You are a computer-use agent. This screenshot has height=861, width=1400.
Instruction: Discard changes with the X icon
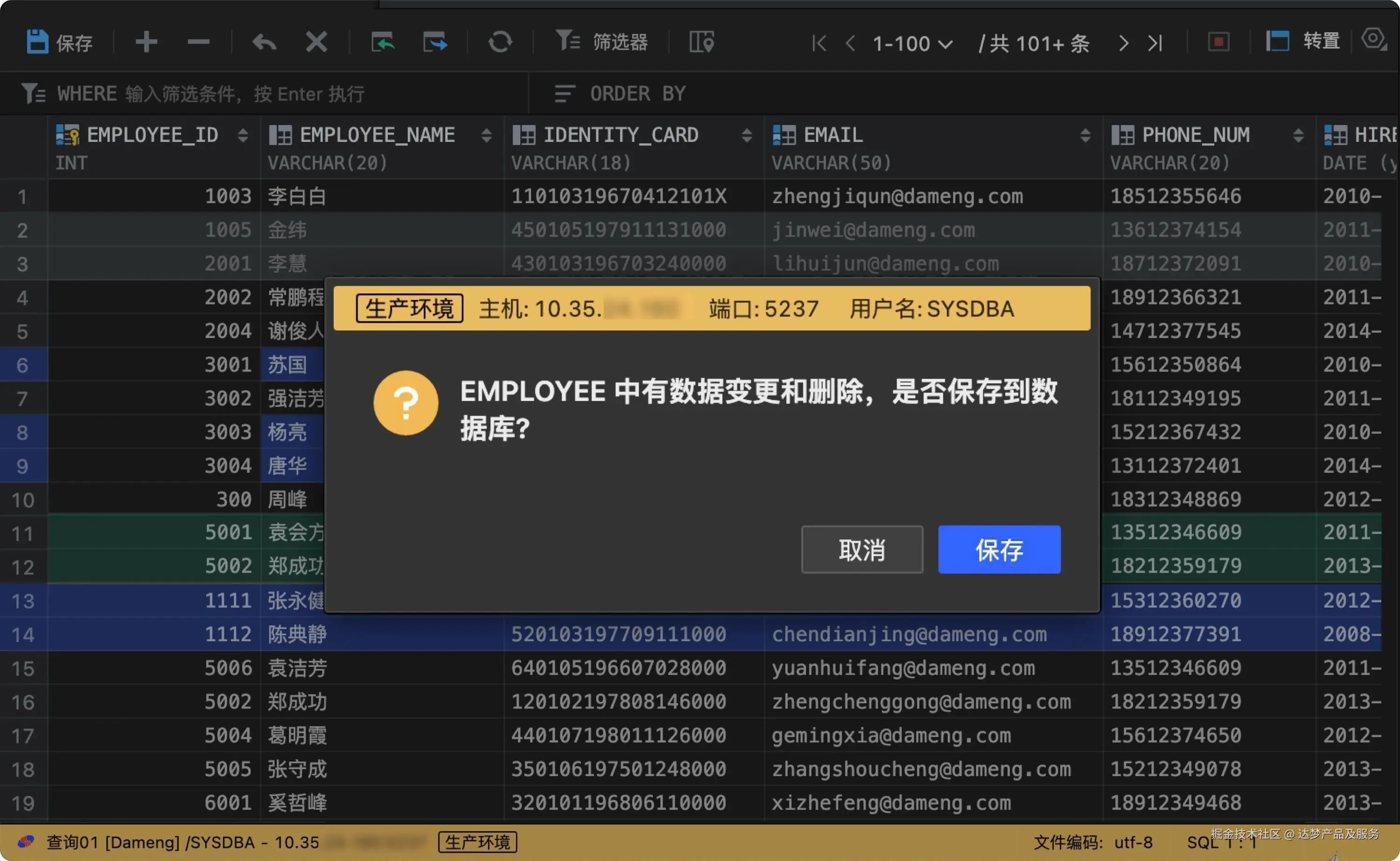tap(316, 42)
